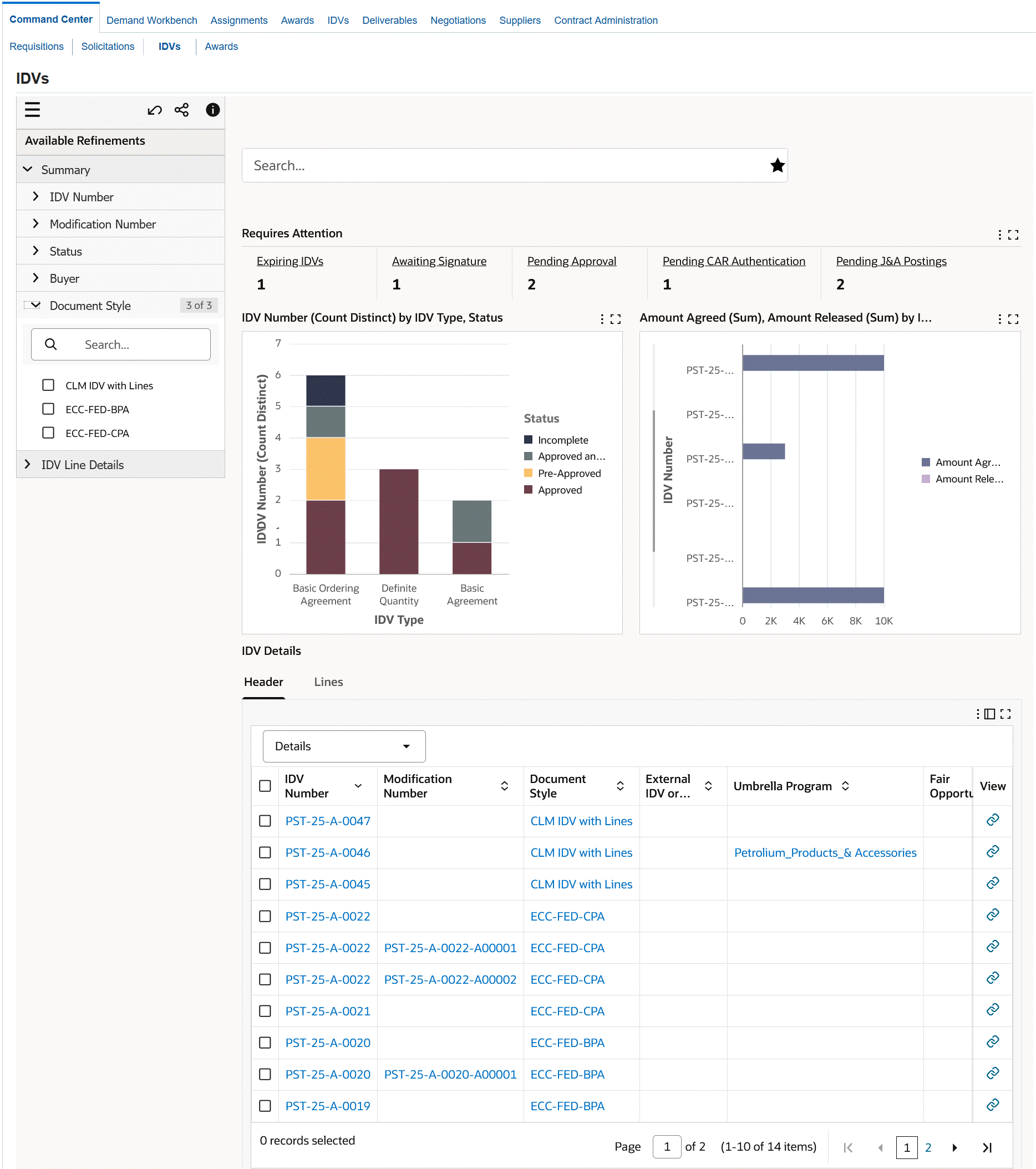Maximize the Requires Attention section

tap(1013, 235)
